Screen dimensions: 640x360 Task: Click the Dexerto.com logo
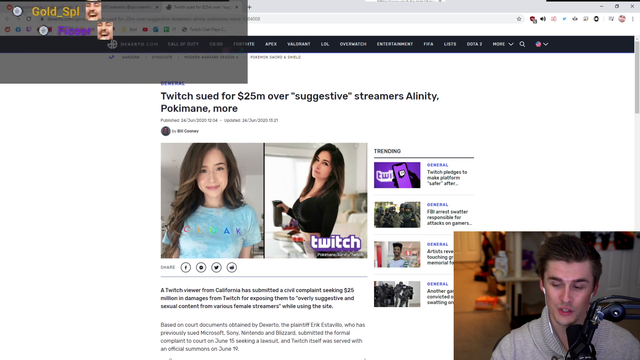(133, 44)
